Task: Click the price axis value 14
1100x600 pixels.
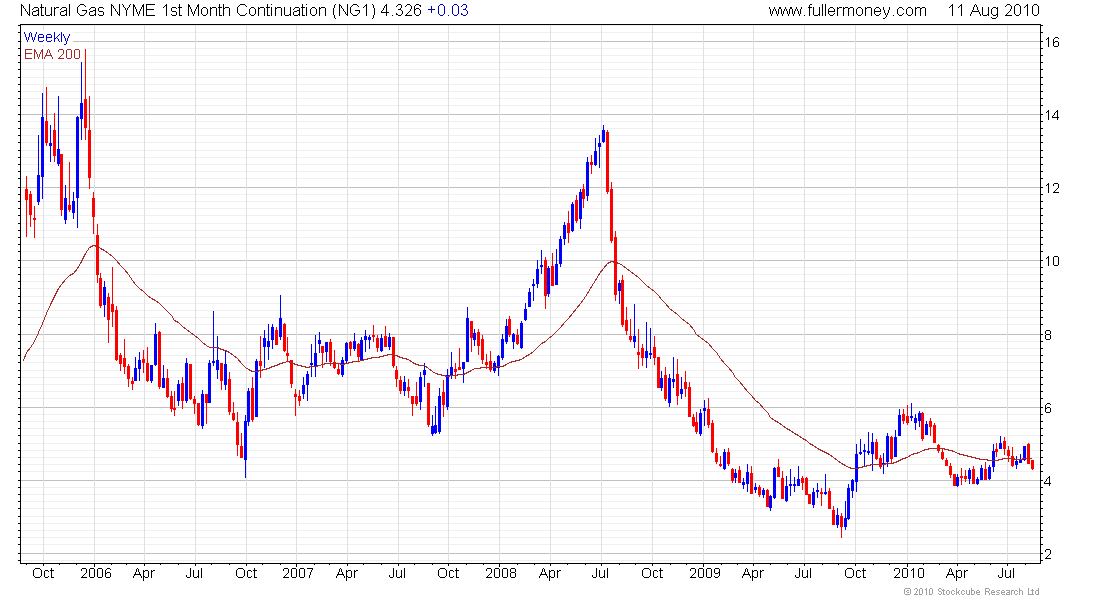Action: (1052, 115)
